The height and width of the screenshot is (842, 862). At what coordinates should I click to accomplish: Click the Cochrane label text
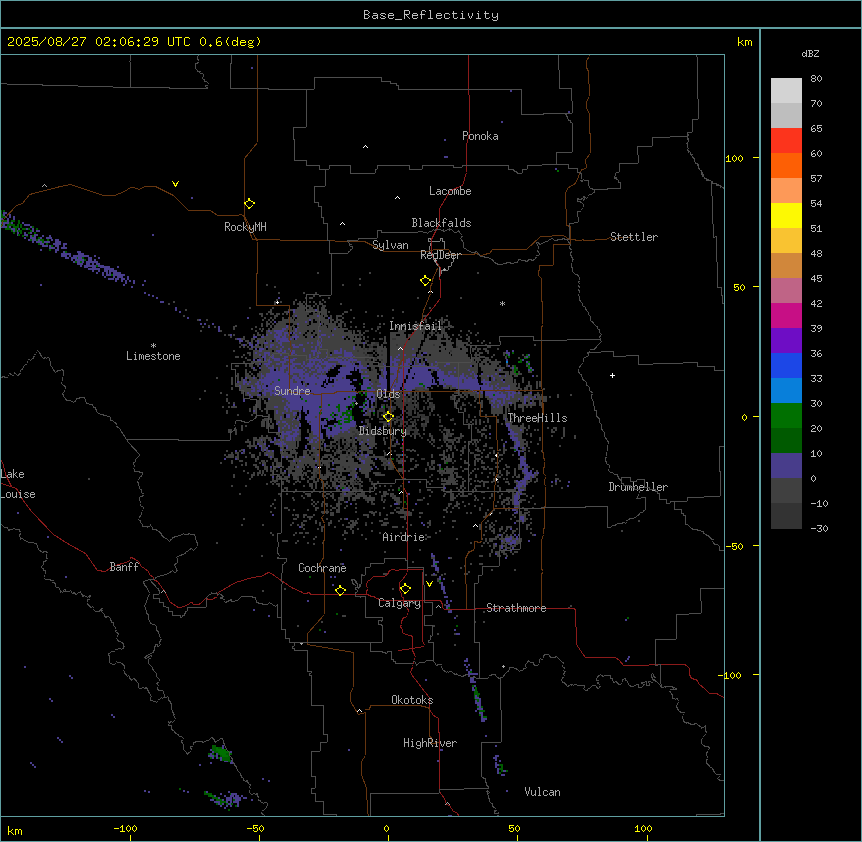click(322, 568)
